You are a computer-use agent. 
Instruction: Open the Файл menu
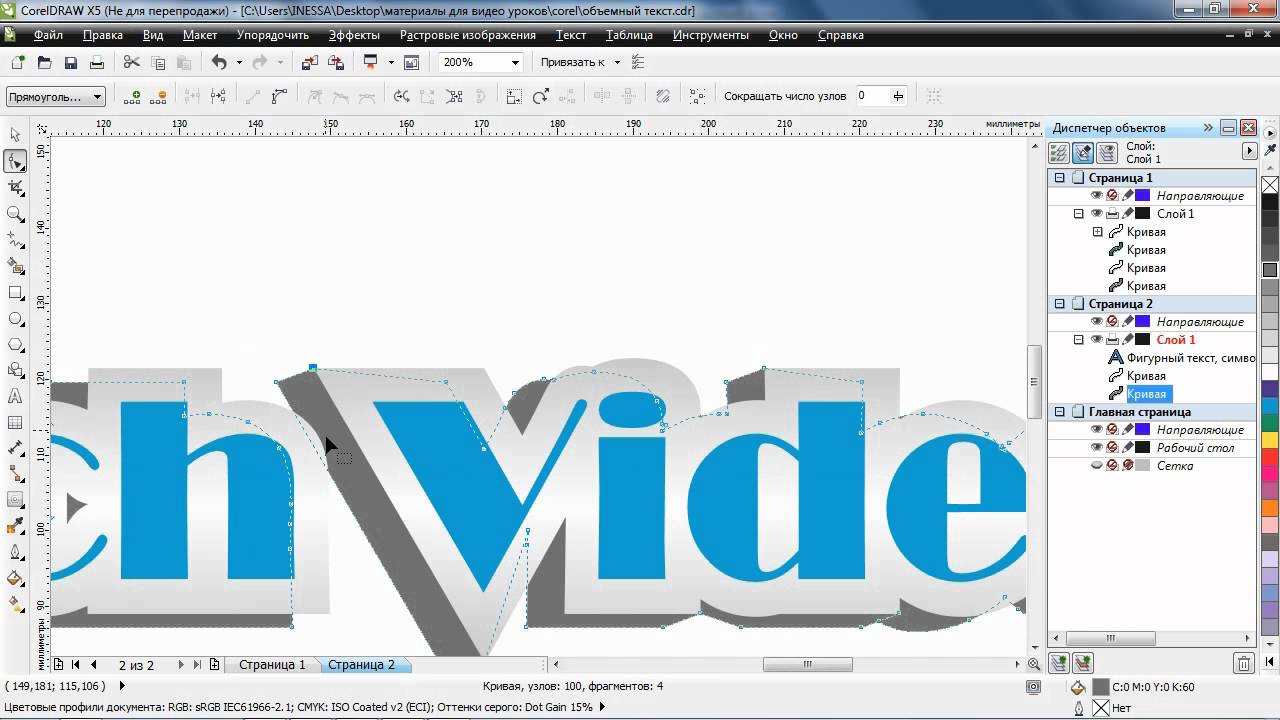tap(48, 35)
